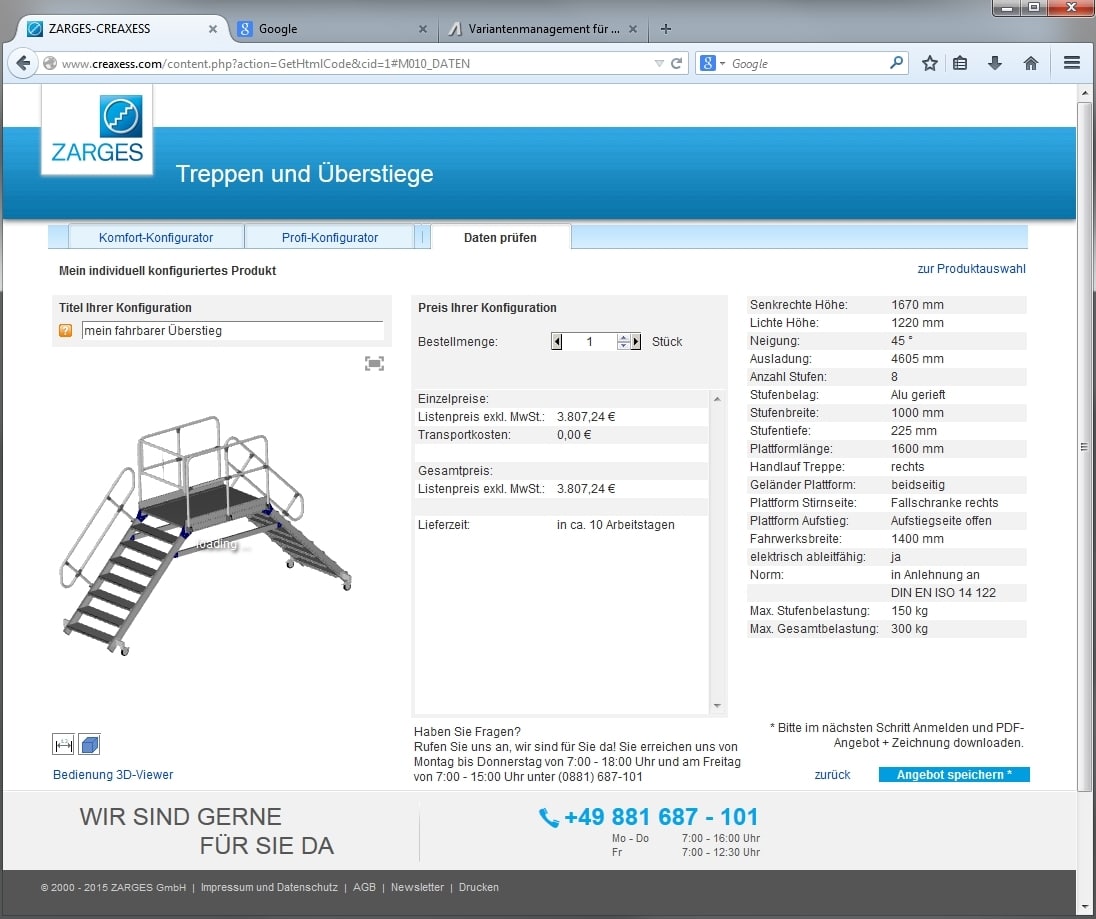Click the phone number +49 881 687 - 101
Screen dimensions: 1096x919
click(661, 817)
